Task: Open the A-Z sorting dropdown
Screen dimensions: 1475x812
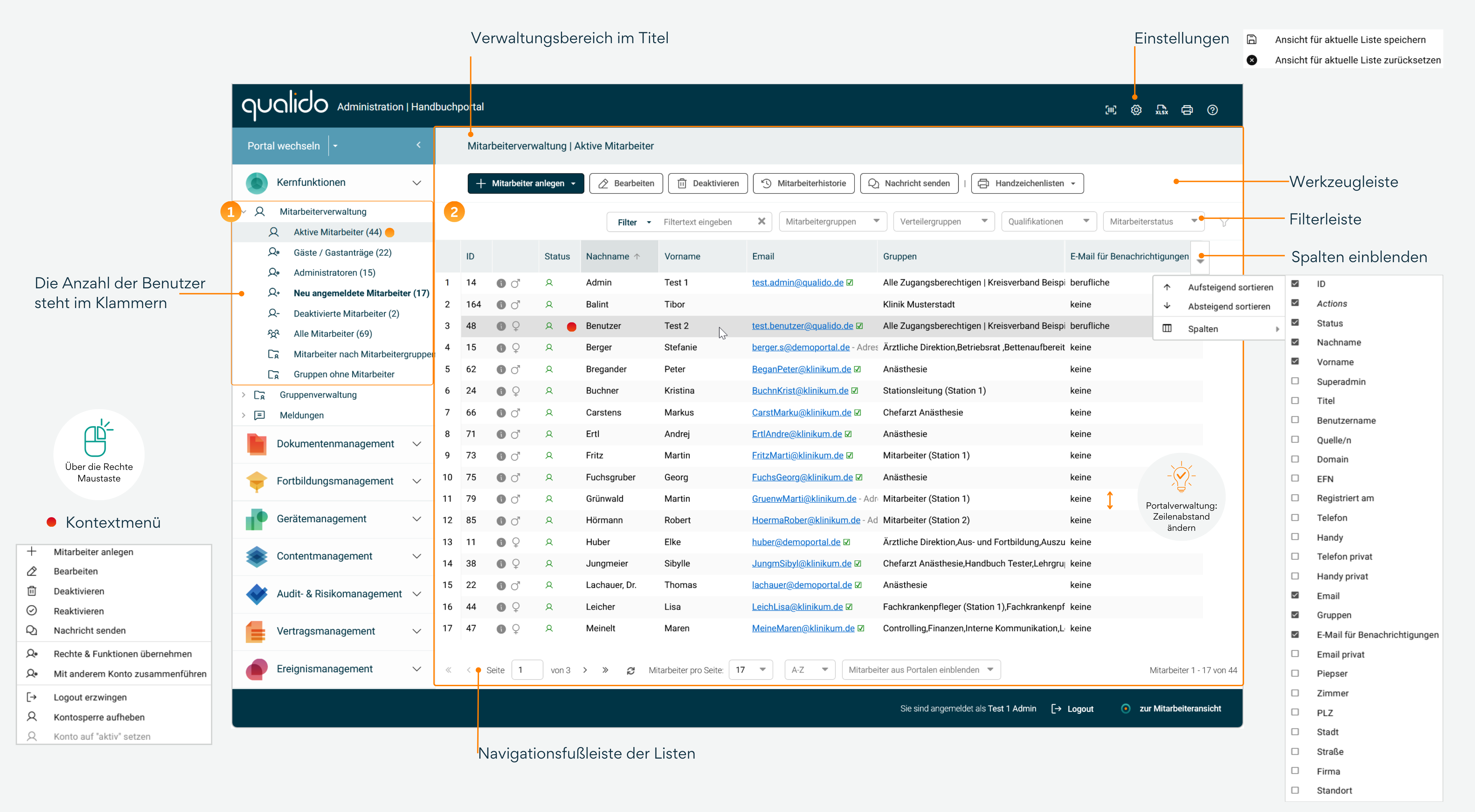Action: [809, 670]
